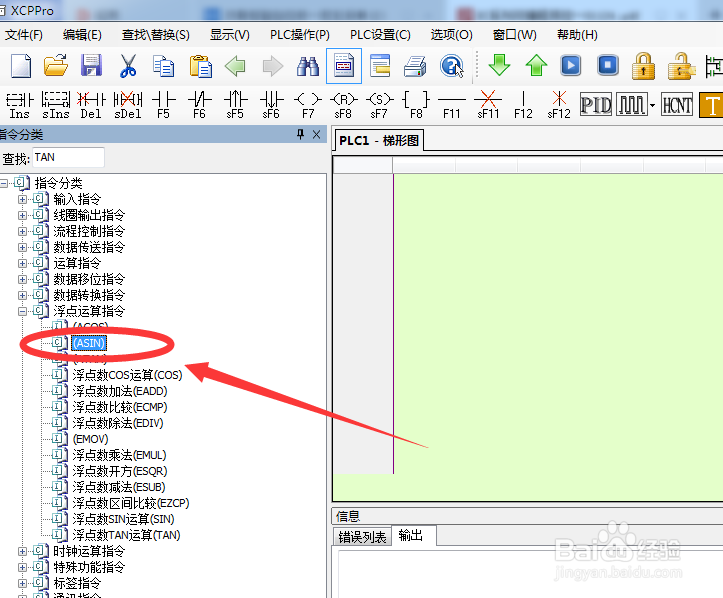Open the PID instruction tool

coord(596,105)
